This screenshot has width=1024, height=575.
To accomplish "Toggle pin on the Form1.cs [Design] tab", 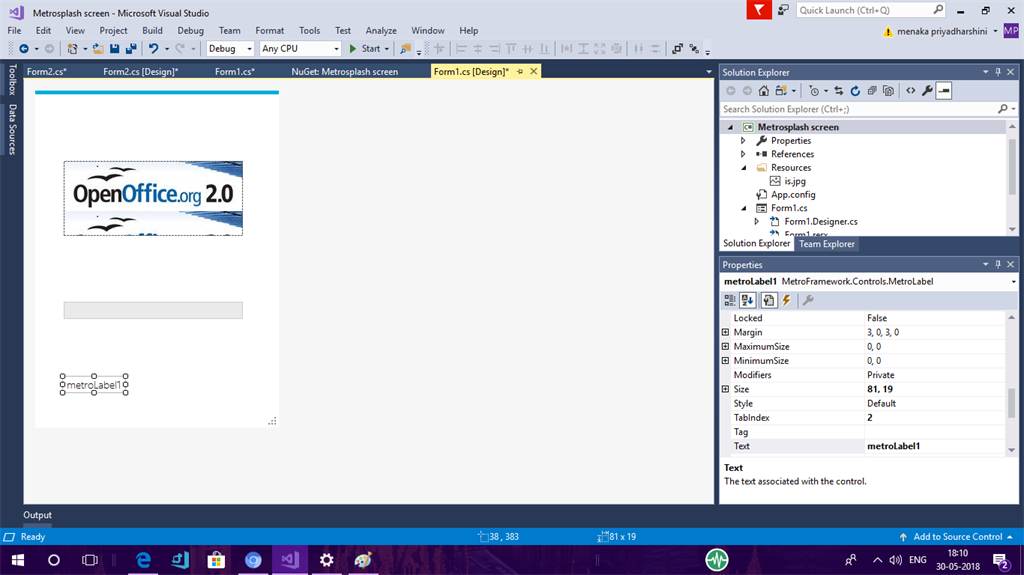I will [520, 72].
